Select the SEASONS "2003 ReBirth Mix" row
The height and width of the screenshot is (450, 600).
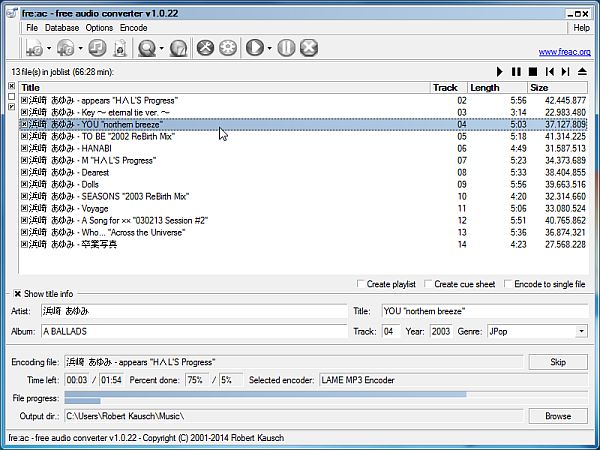tap(303, 196)
